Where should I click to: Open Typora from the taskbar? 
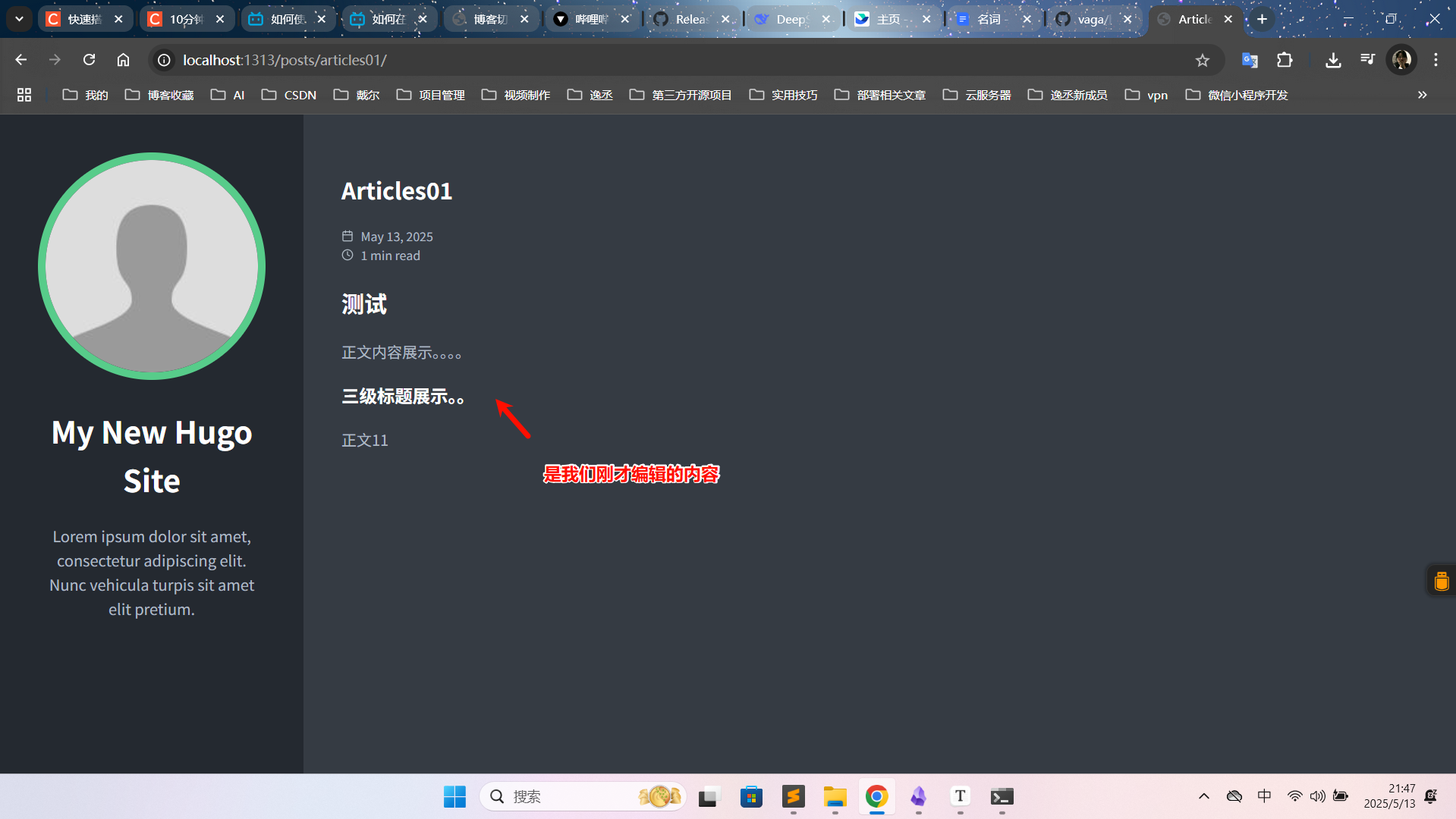960,796
